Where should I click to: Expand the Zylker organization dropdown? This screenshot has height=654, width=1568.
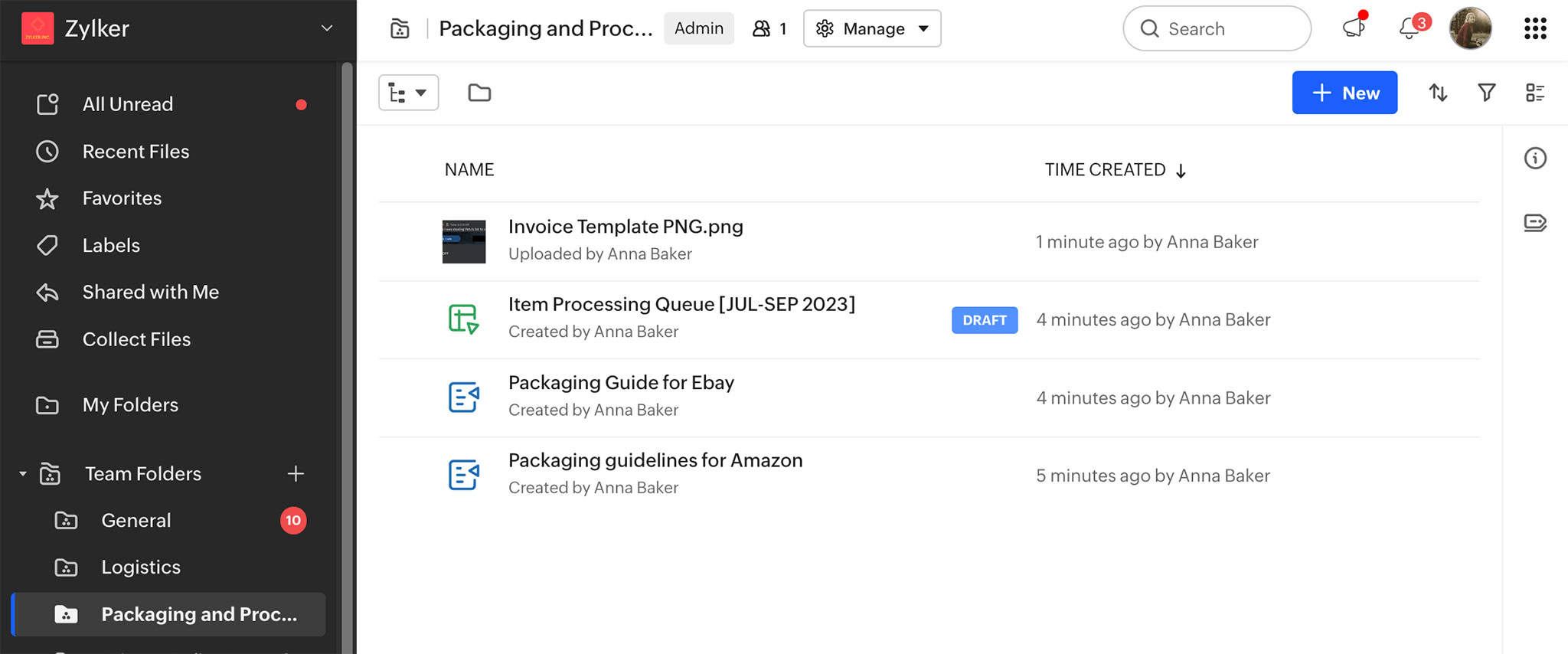click(327, 28)
